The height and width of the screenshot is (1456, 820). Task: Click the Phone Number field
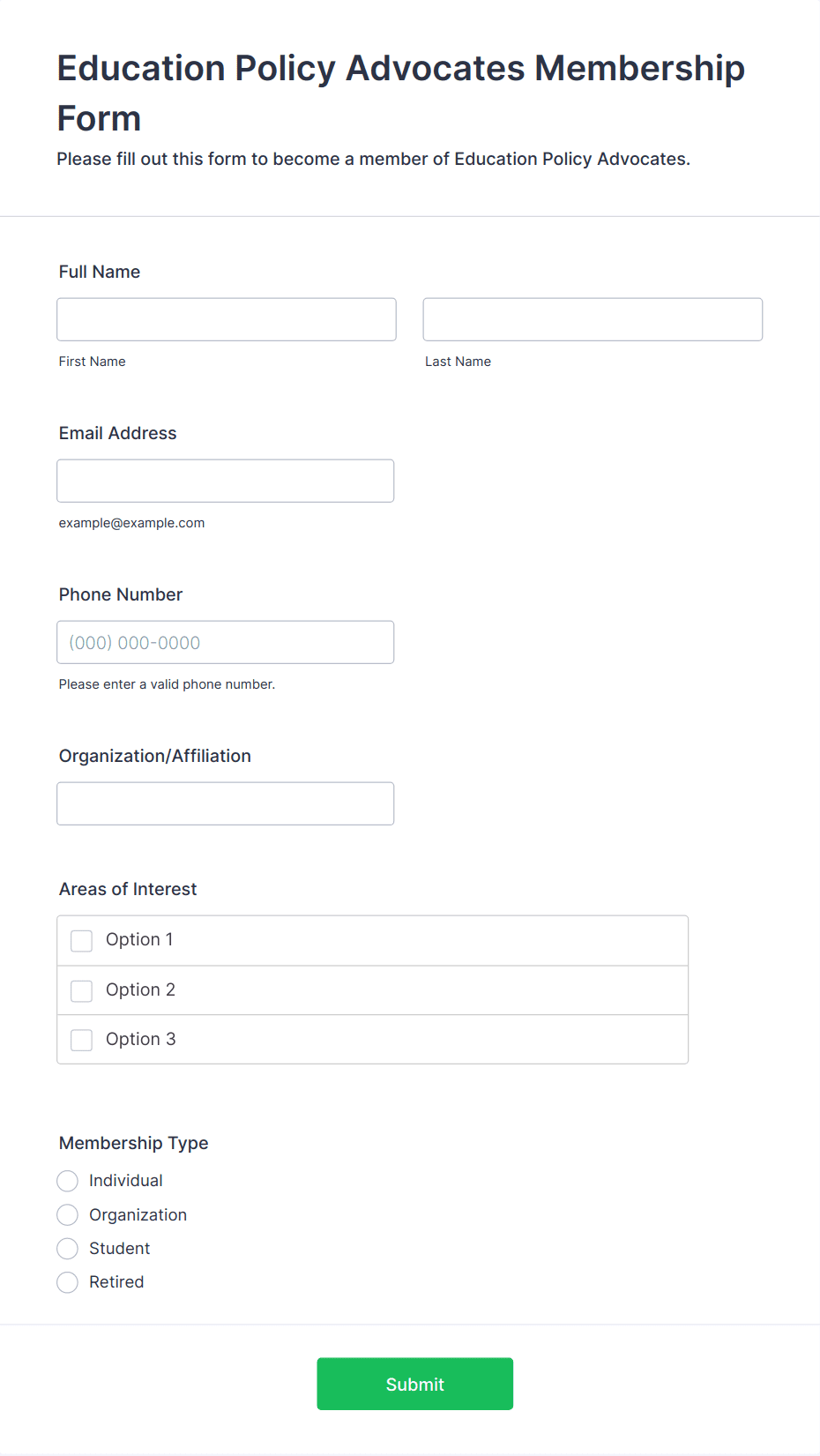point(226,642)
